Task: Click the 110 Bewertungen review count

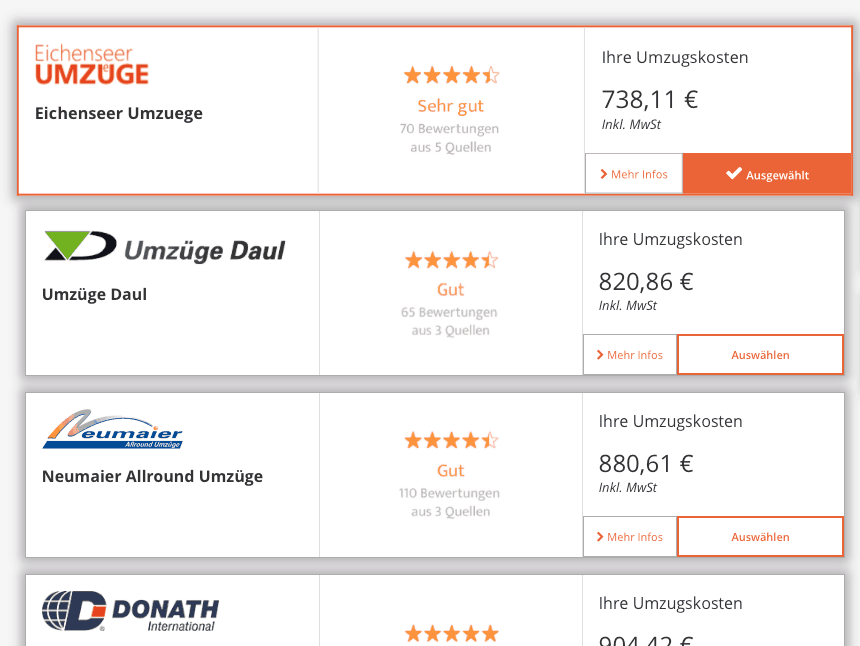Action: click(x=449, y=493)
